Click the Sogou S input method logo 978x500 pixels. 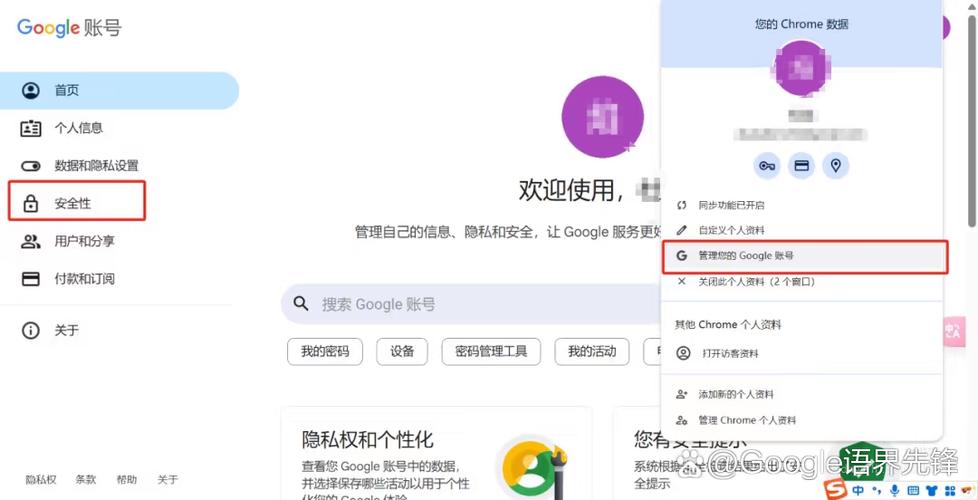(x=835, y=488)
